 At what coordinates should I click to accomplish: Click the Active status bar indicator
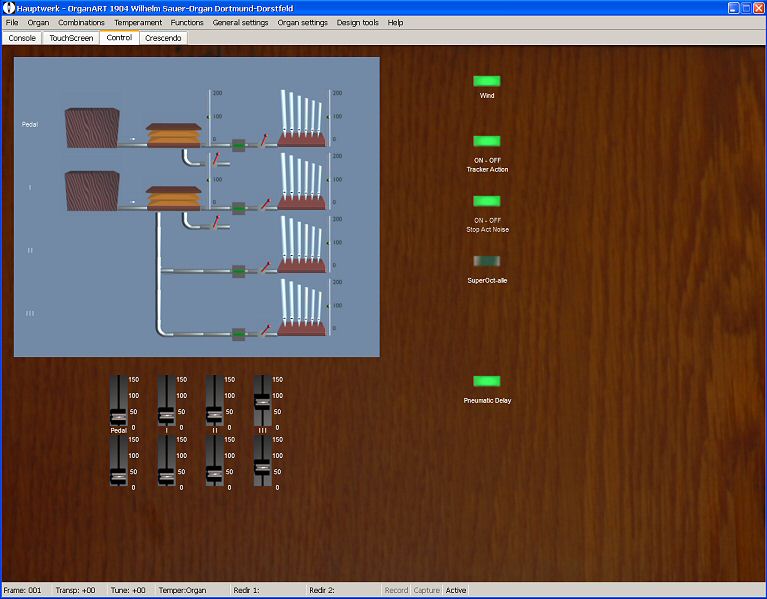tap(456, 590)
